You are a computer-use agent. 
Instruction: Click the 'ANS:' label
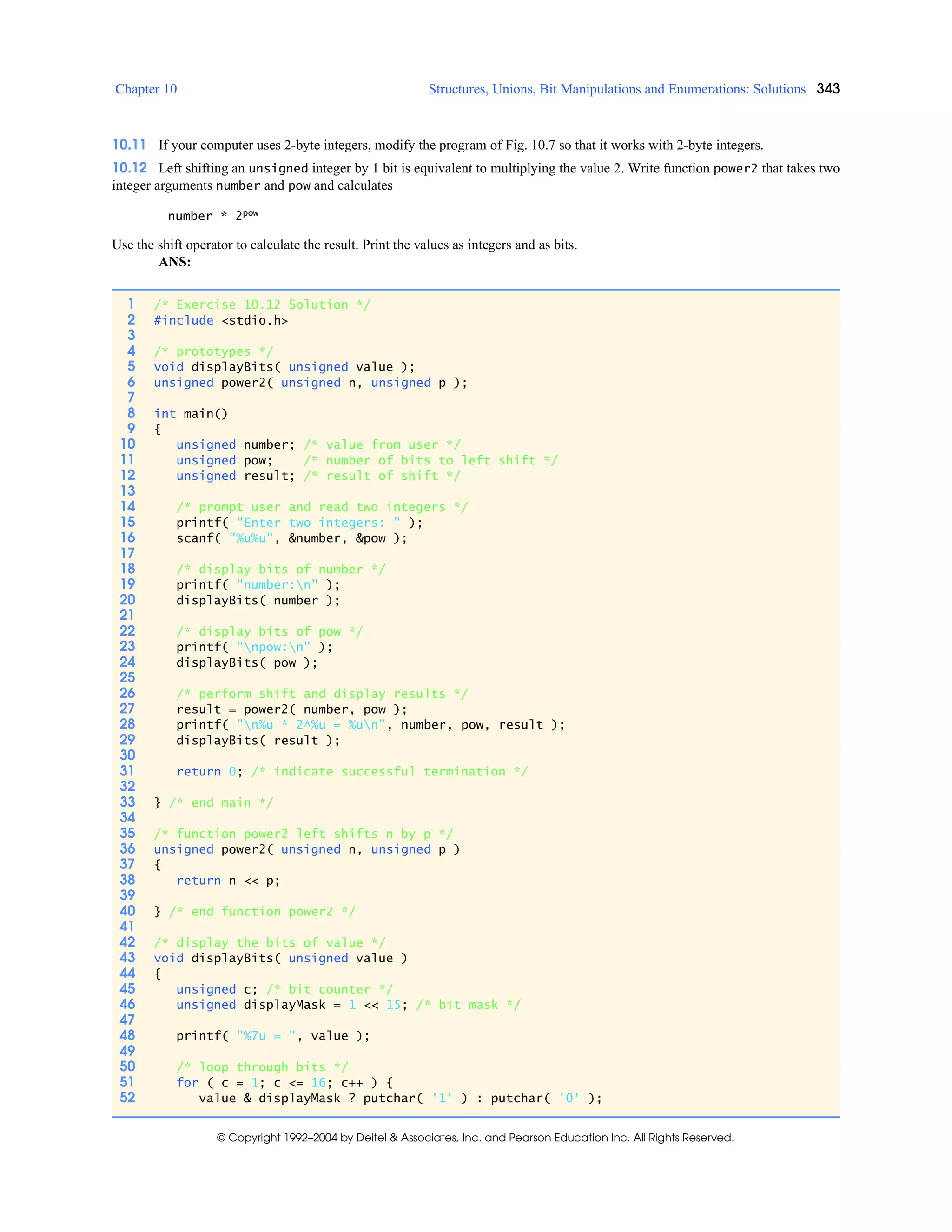coord(175,262)
